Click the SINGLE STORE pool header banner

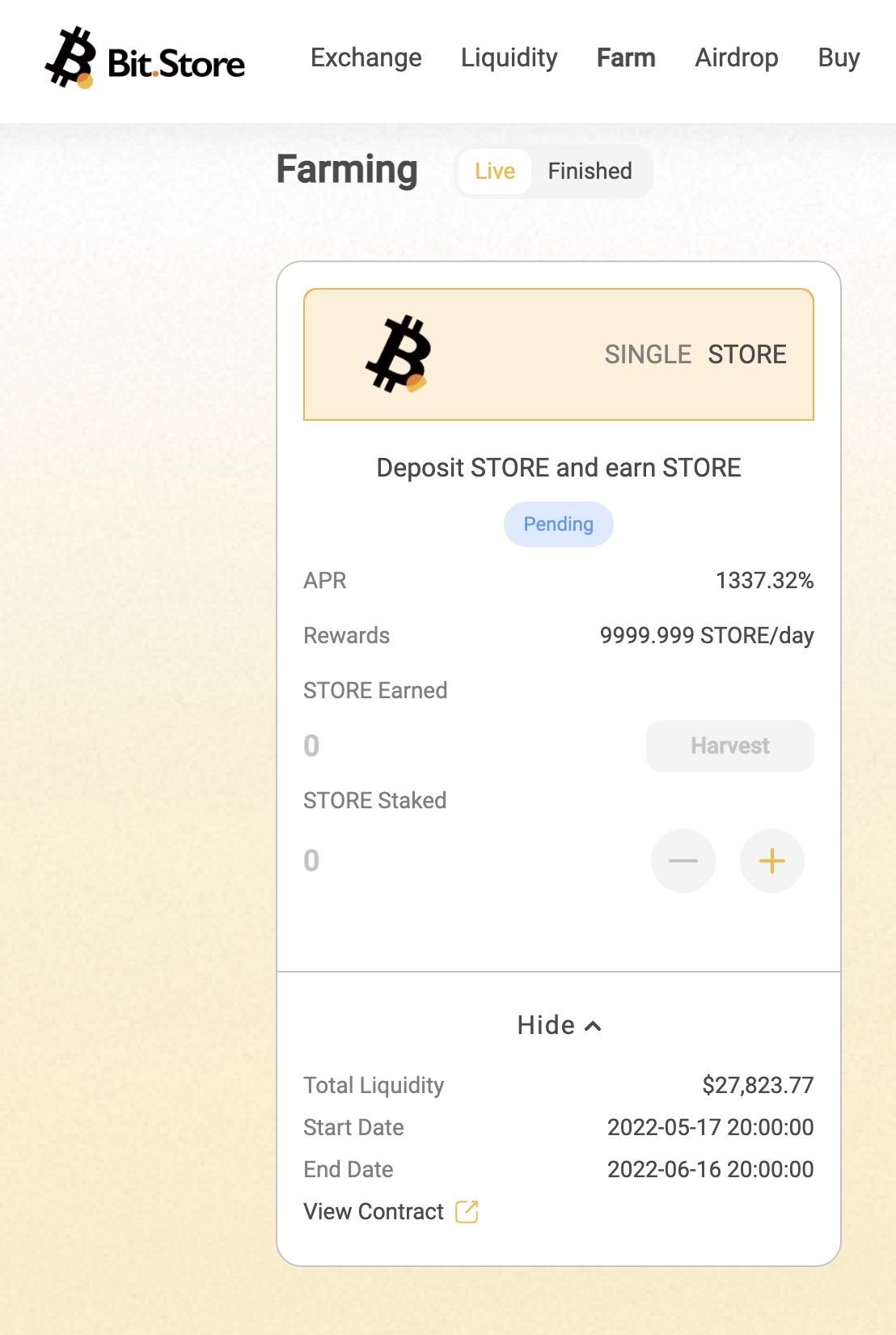point(559,354)
